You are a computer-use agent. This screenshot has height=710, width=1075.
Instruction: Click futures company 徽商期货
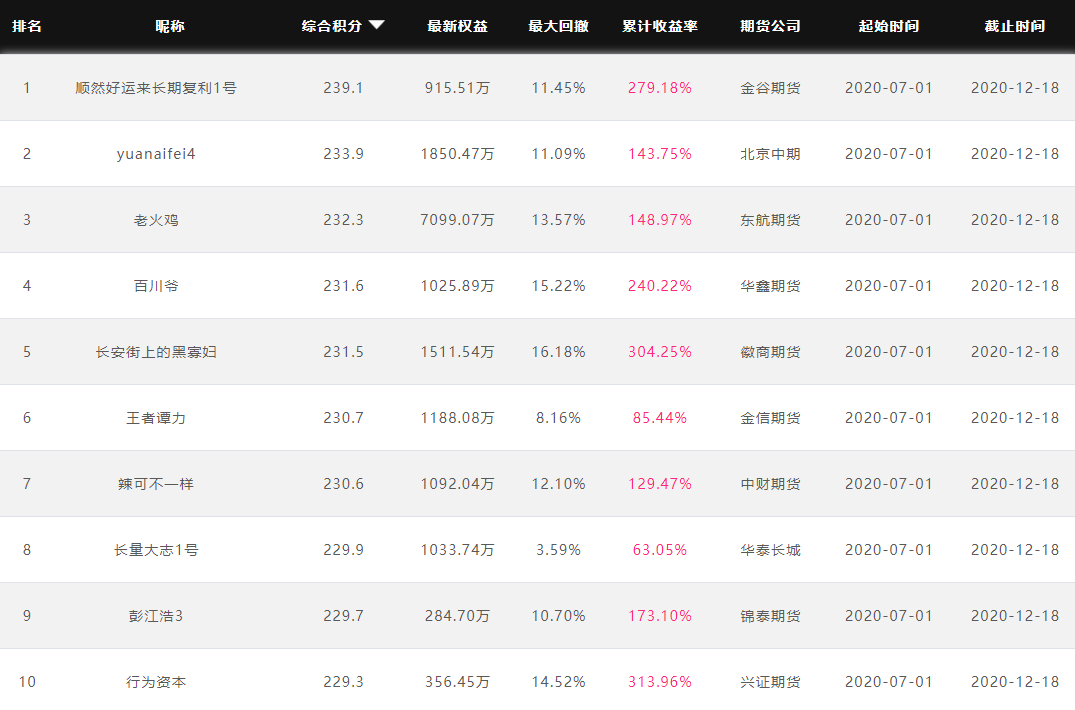(x=771, y=352)
